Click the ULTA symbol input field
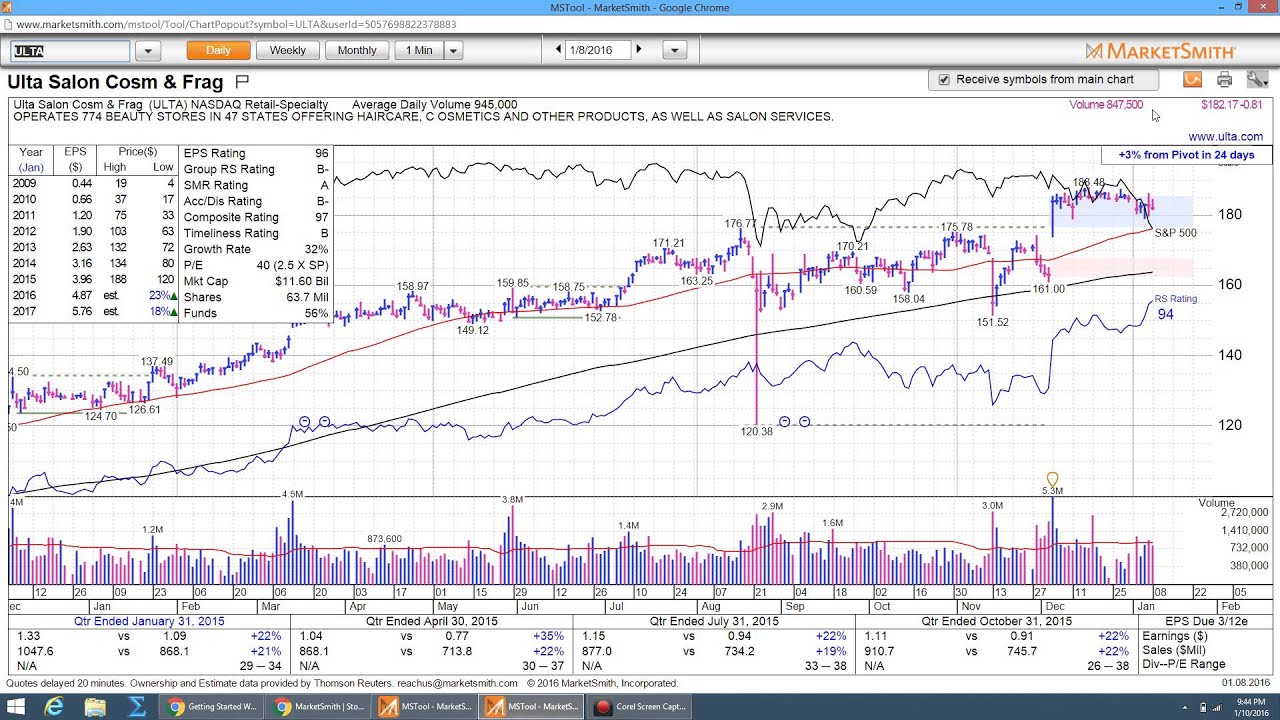This screenshot has width=1280, height=720. click(x=70, y=50)
